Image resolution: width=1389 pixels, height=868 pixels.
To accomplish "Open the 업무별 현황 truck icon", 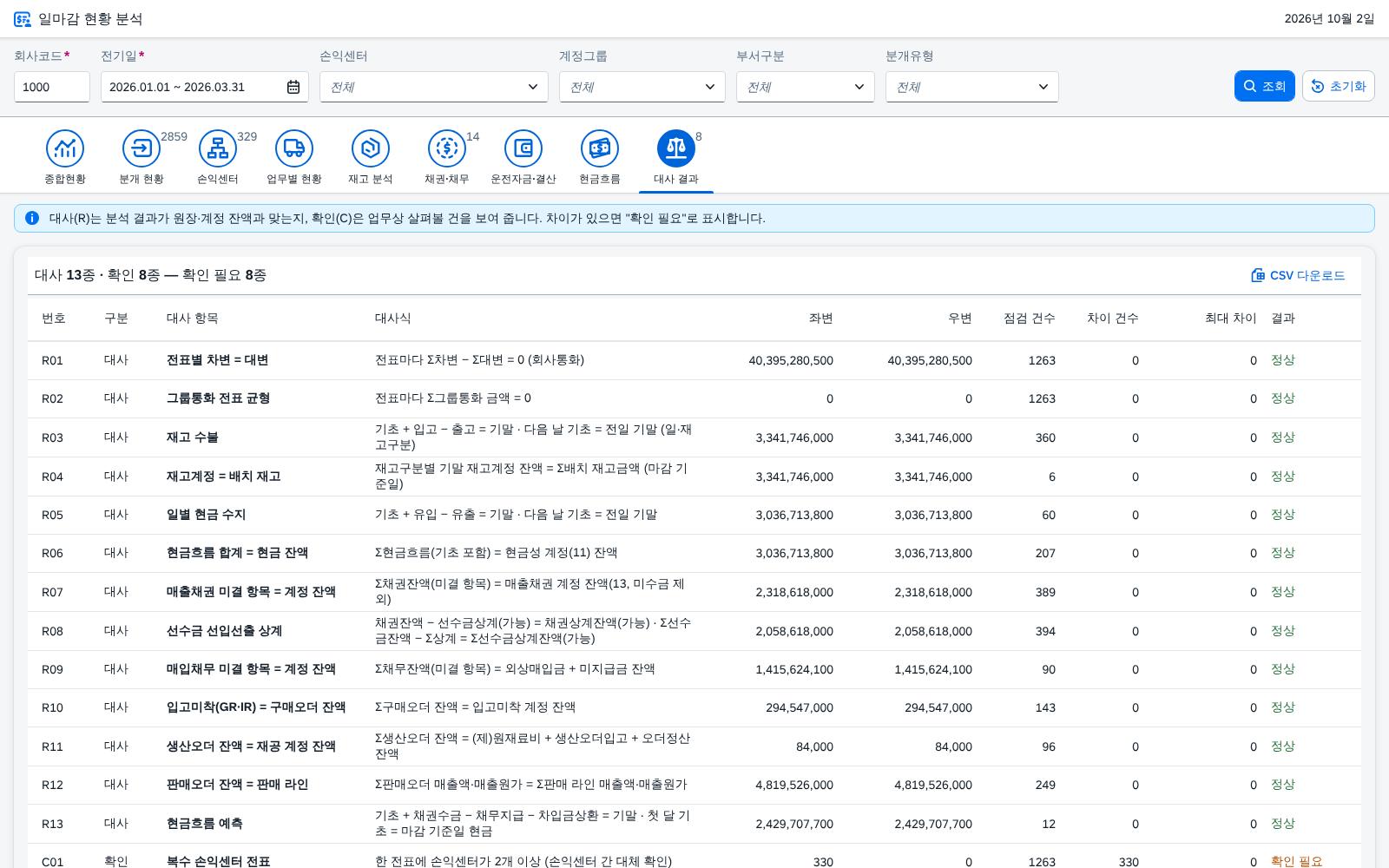I will pyautogui.click(x=294, y=148).
